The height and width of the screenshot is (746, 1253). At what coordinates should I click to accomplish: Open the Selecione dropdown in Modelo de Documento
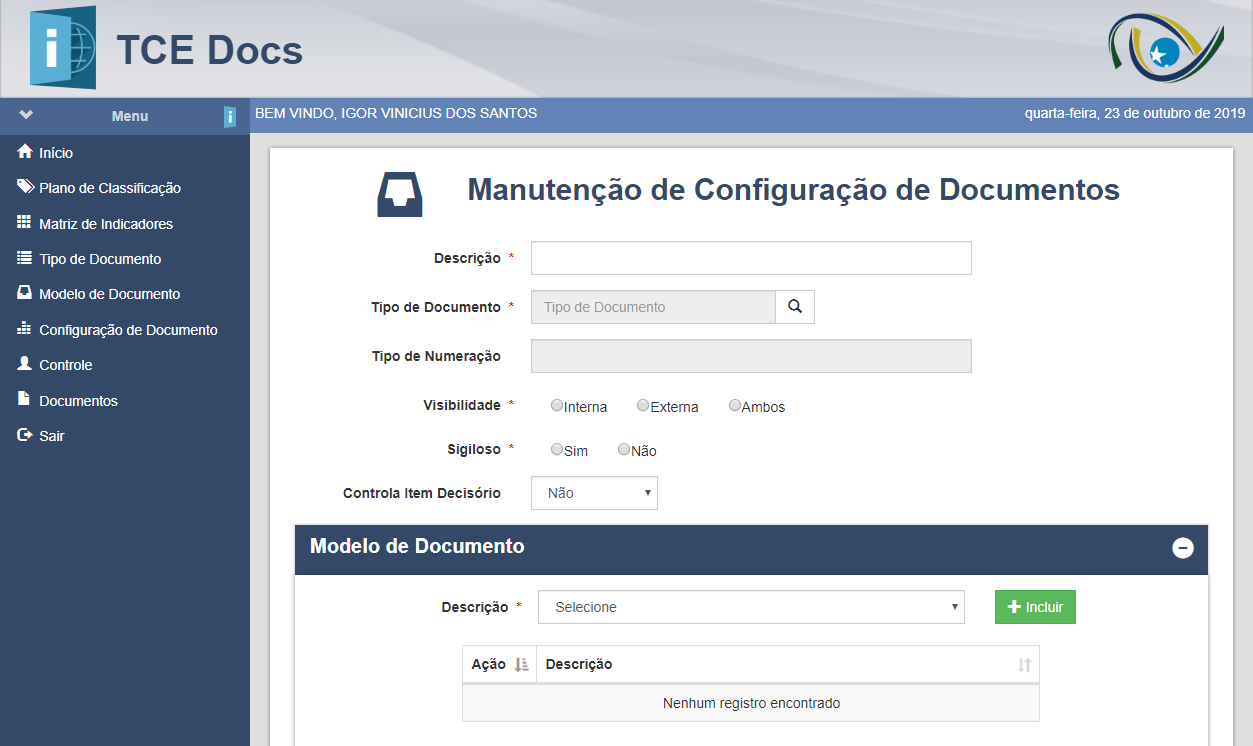(751, 607)
